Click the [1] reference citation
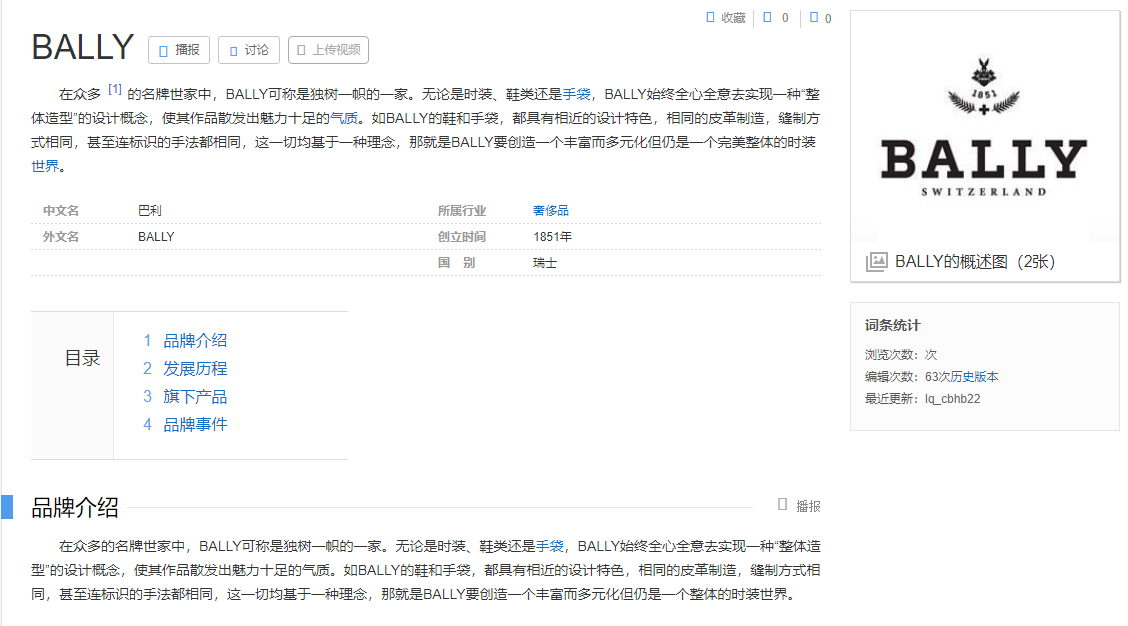 tap(115, 90)
